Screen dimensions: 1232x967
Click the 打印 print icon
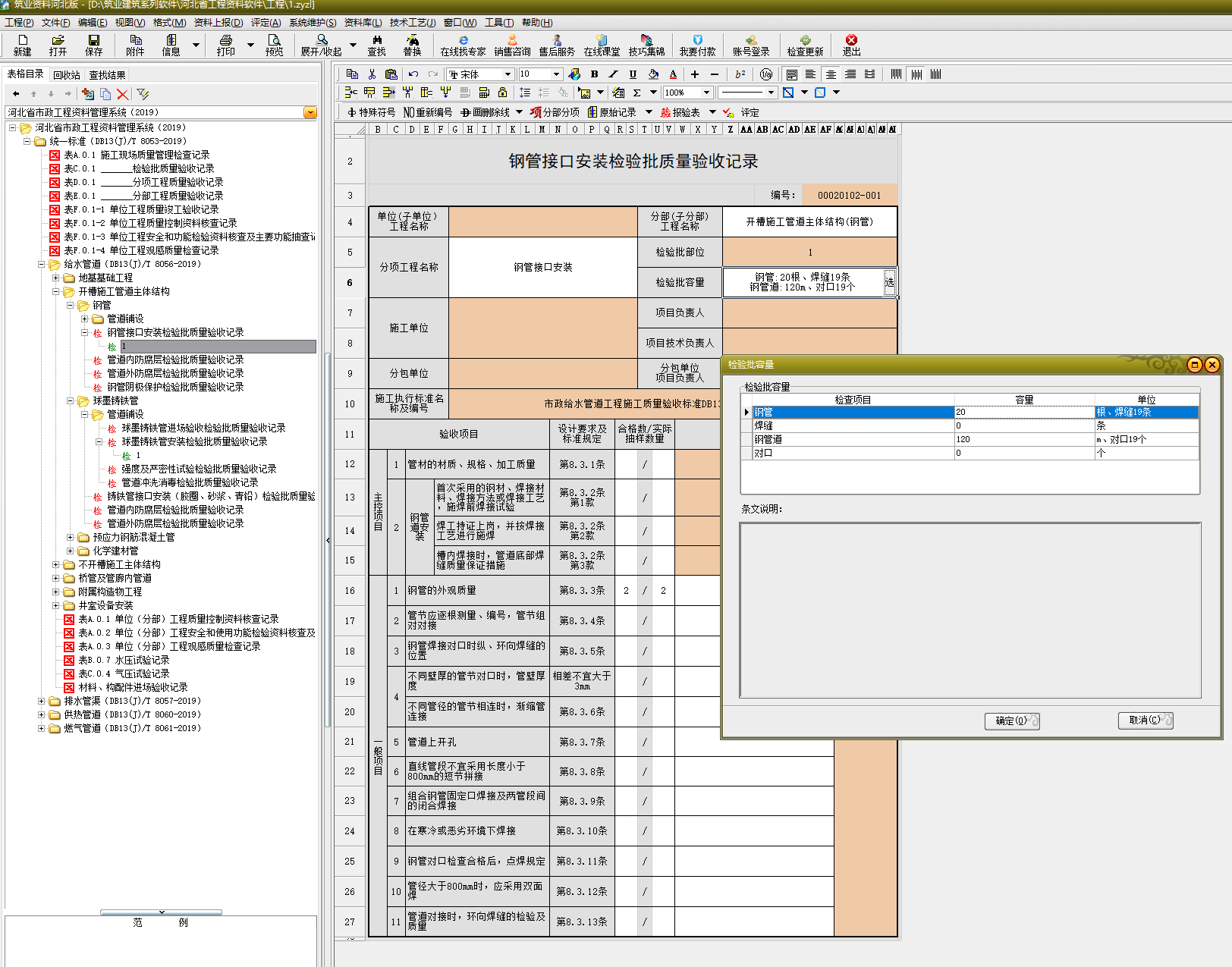tap(225, 45)
